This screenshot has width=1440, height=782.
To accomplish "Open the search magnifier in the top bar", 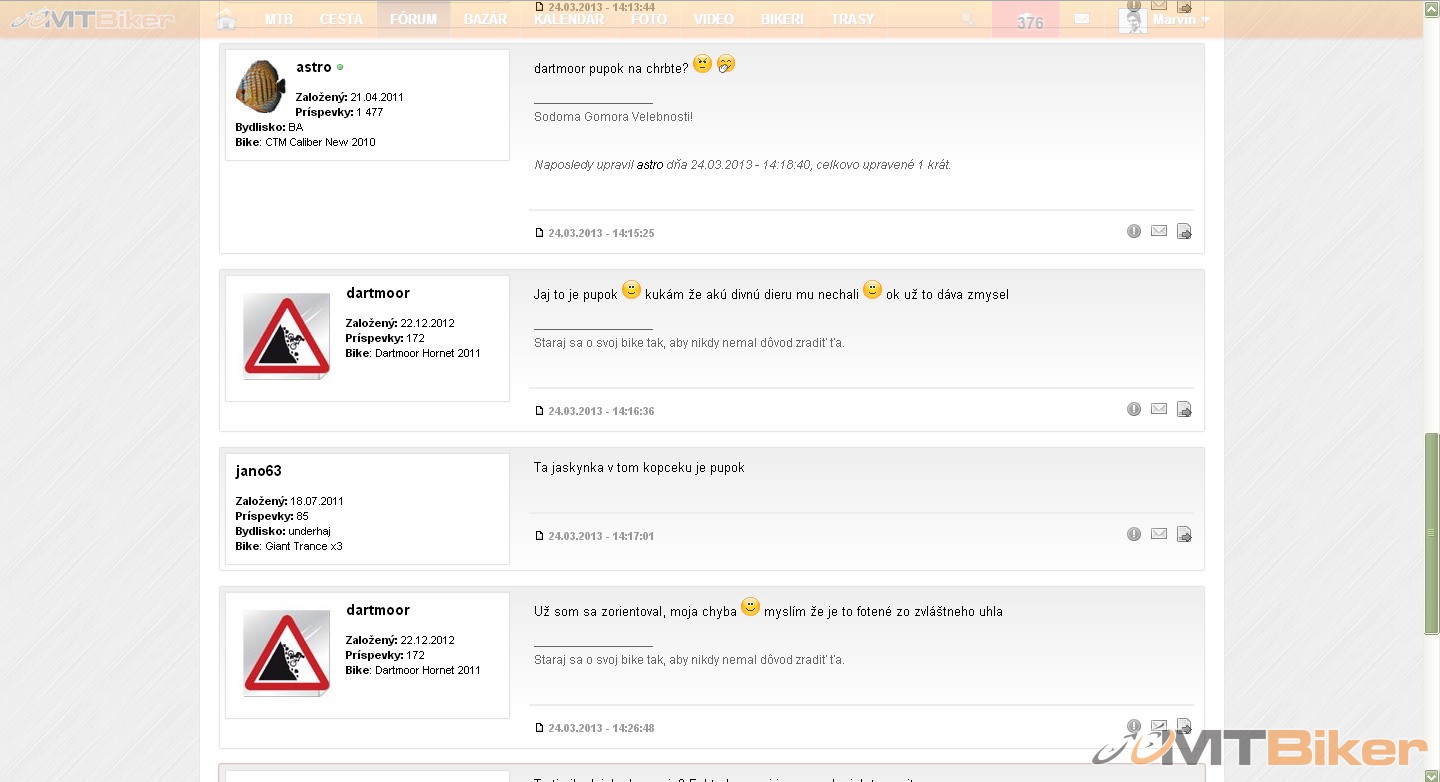I will click(967, 19).
